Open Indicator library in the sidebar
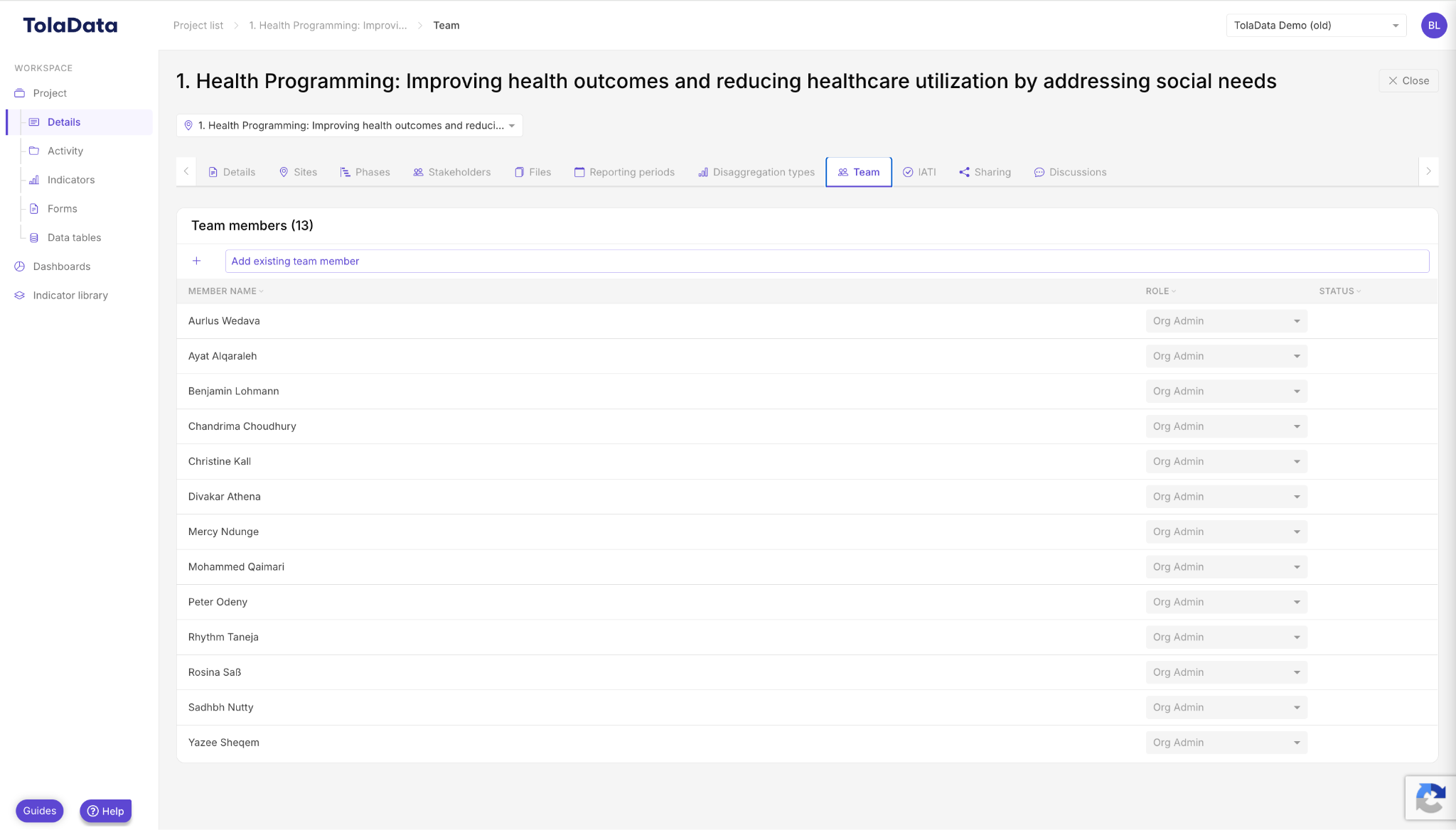Screen dimensions: 1456x830 (70, 296)
